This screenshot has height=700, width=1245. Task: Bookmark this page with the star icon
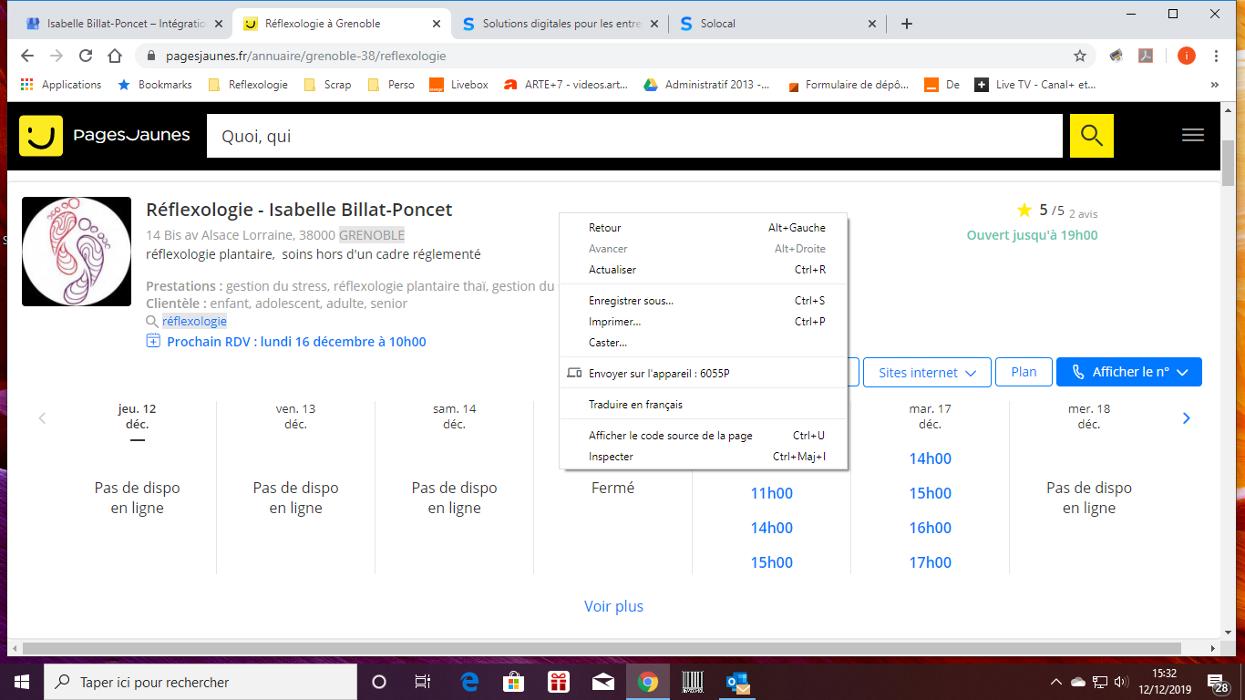coord(1080,56)
